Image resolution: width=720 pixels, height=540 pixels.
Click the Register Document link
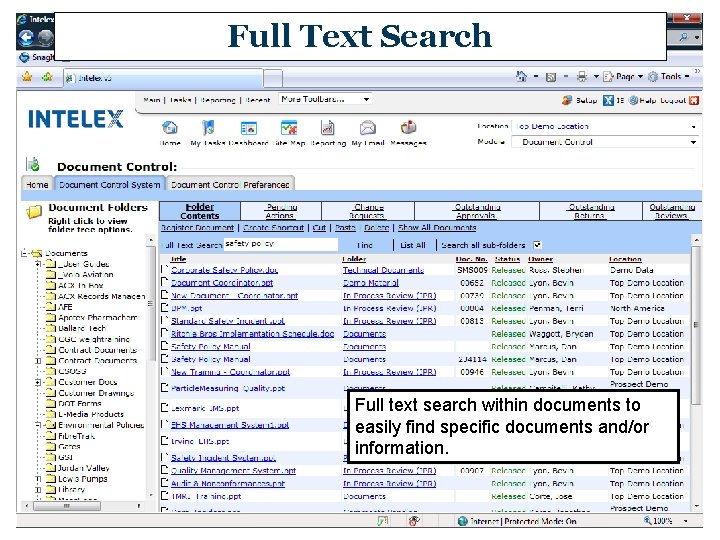[197, 228]
